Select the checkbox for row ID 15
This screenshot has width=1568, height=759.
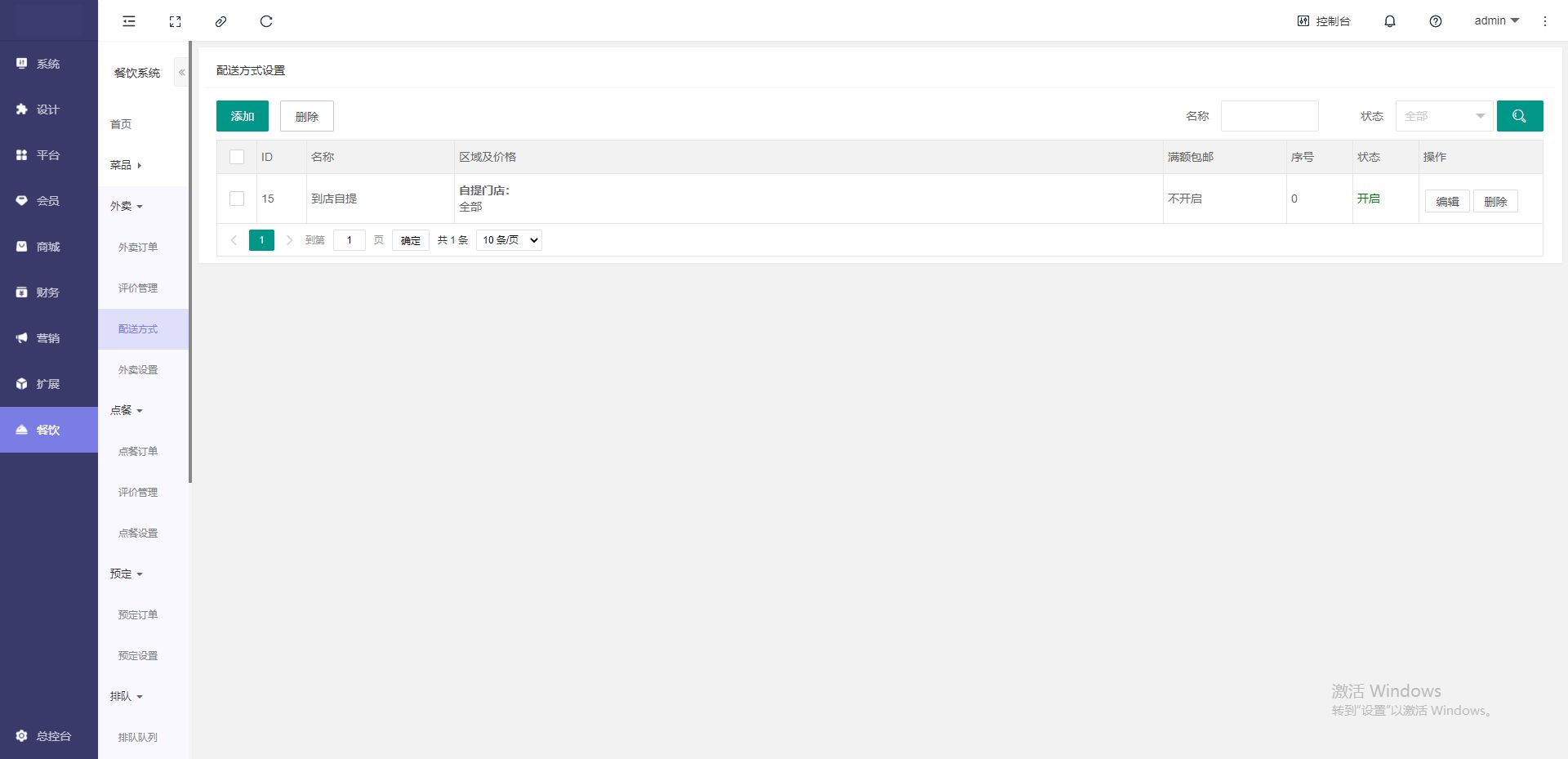click(x=237, y=199)
